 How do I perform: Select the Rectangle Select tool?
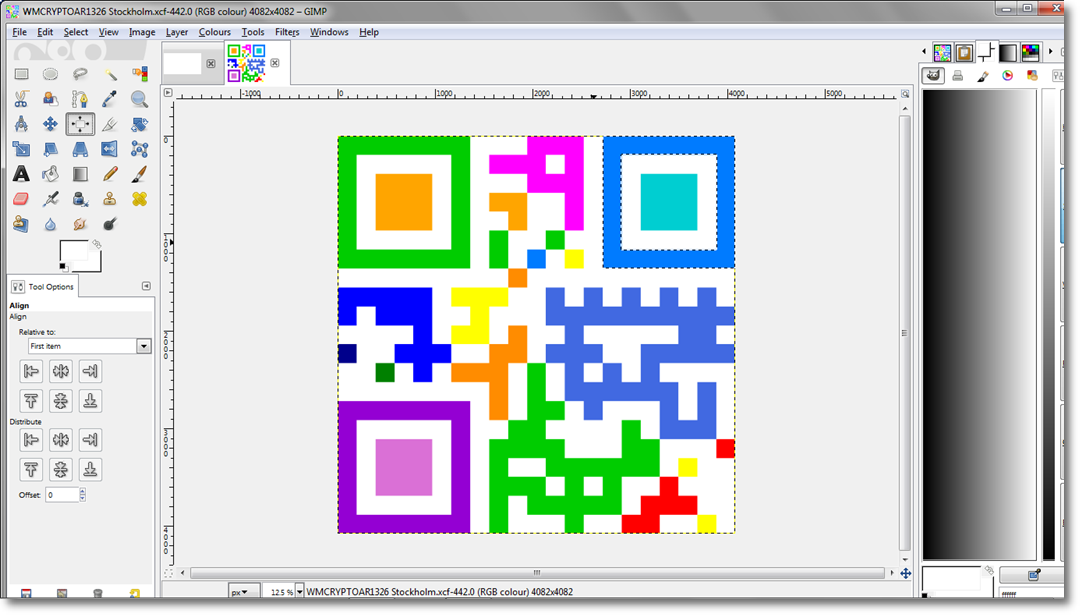click(x=21, y=74)
